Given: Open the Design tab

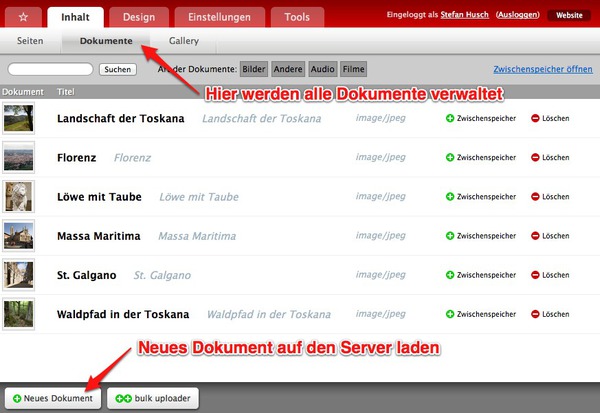Looking at the screenshot, I should point(139,17).
